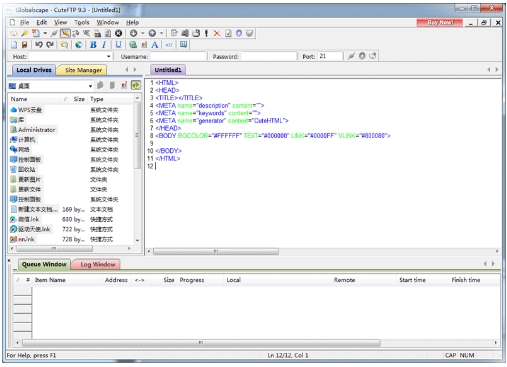Click the red X delete icon

coord(217,33)
